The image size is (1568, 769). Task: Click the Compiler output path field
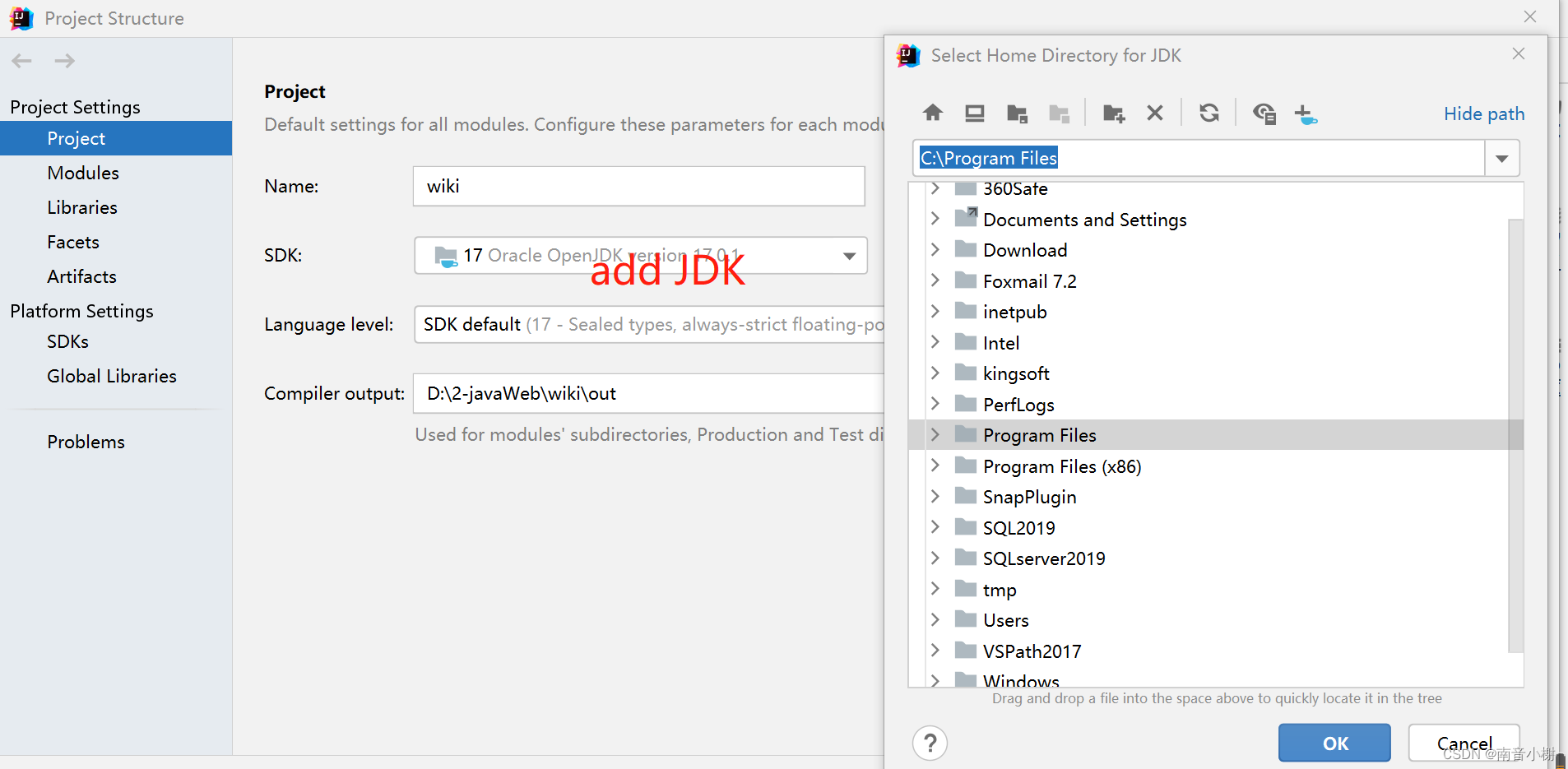tap(649, 393)
